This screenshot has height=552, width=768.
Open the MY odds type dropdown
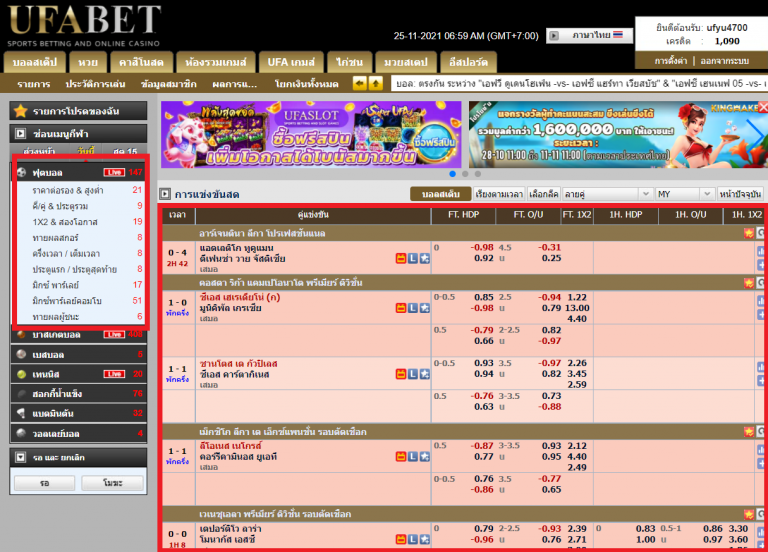click(685, 194)
